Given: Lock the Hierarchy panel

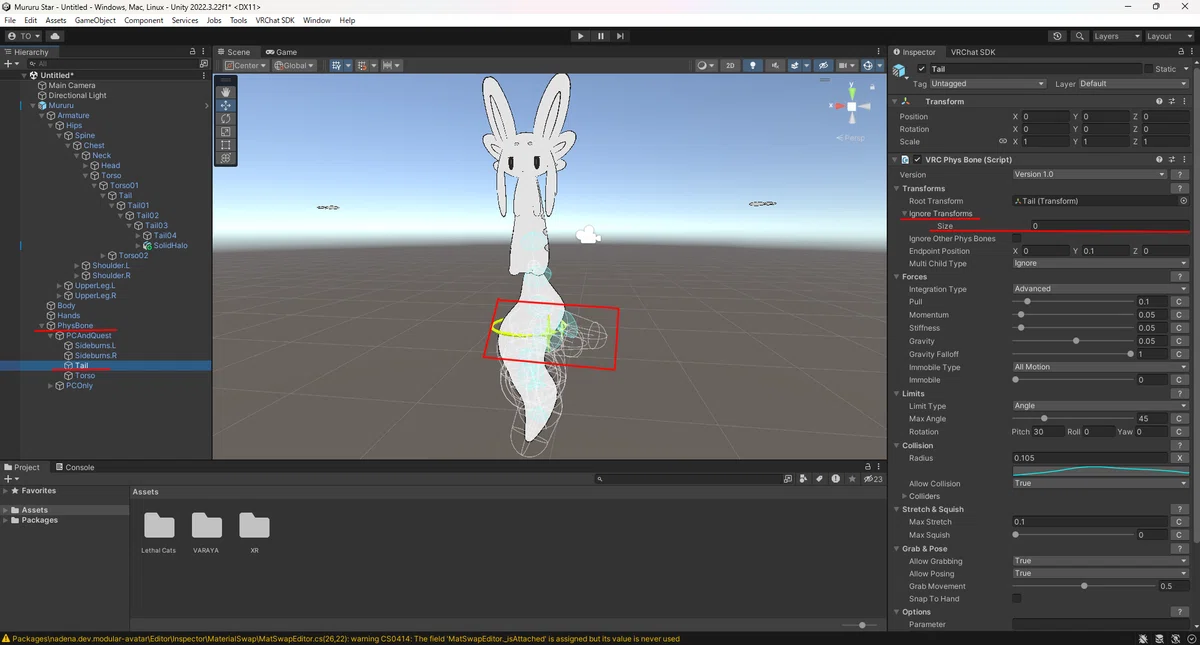Looking at the screenshot, I should tap(193, 51).
